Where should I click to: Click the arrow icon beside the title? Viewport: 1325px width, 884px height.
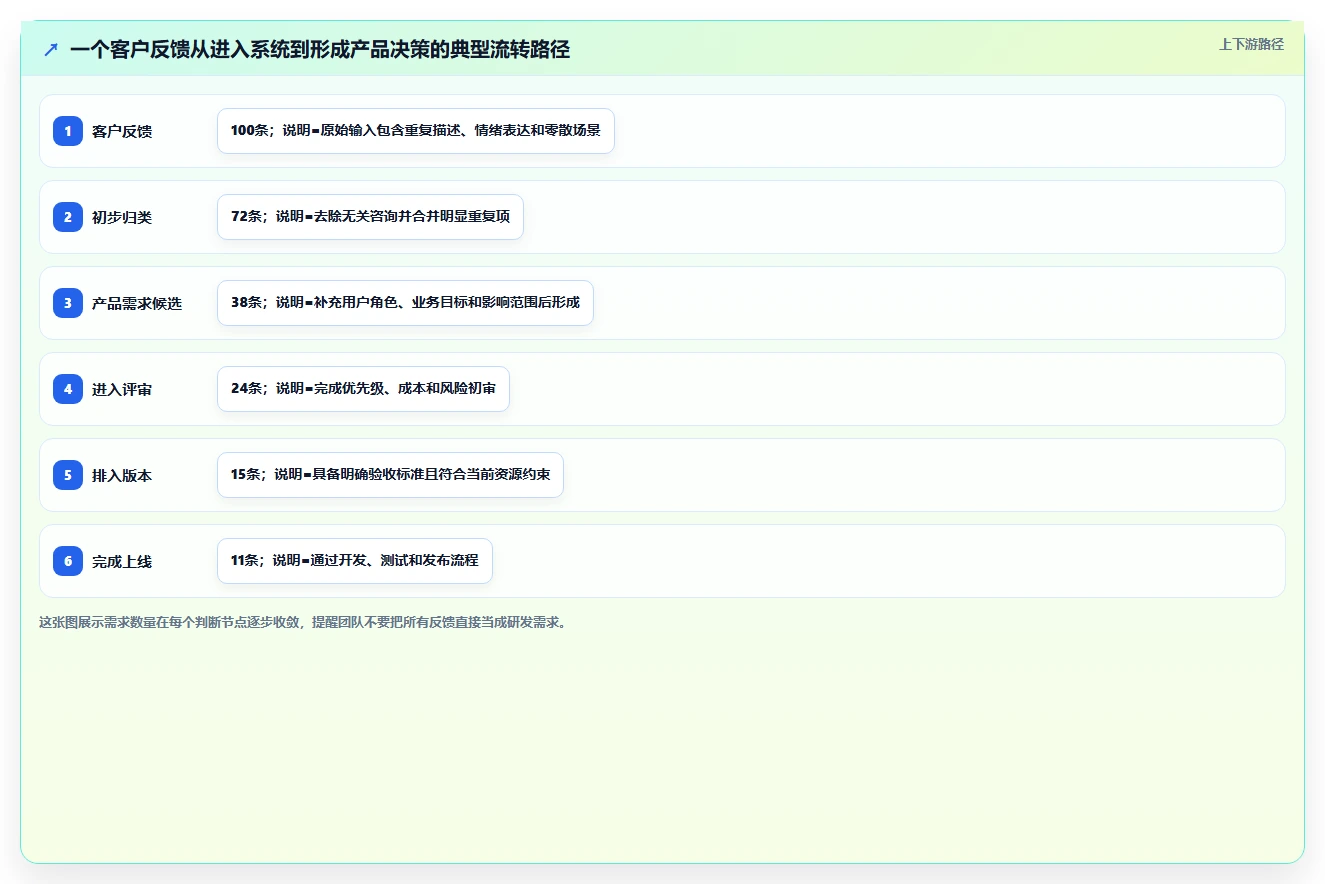51,49
